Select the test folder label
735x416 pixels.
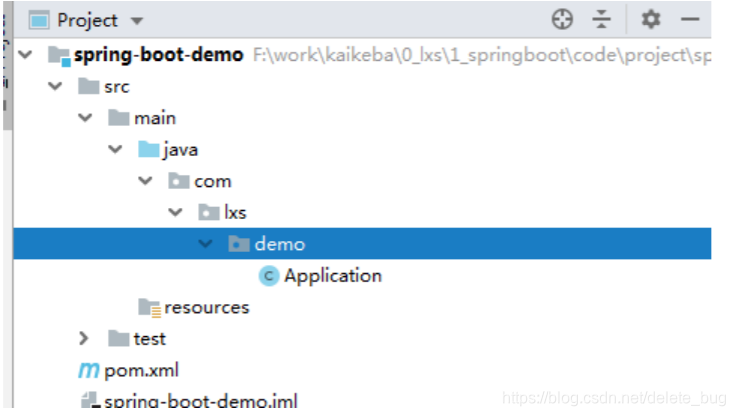pyautogui.click(x=150, y=339)
